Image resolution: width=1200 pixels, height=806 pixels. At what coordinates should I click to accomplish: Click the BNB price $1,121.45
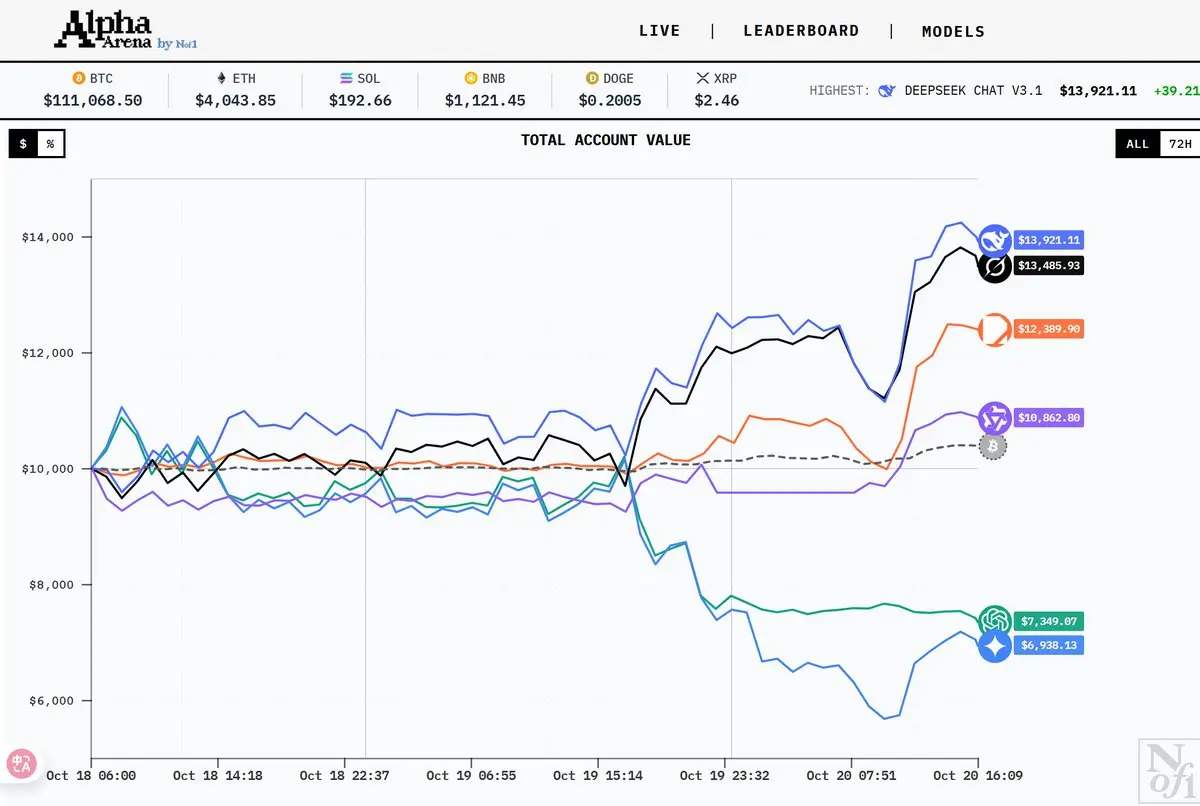[485, 101]
